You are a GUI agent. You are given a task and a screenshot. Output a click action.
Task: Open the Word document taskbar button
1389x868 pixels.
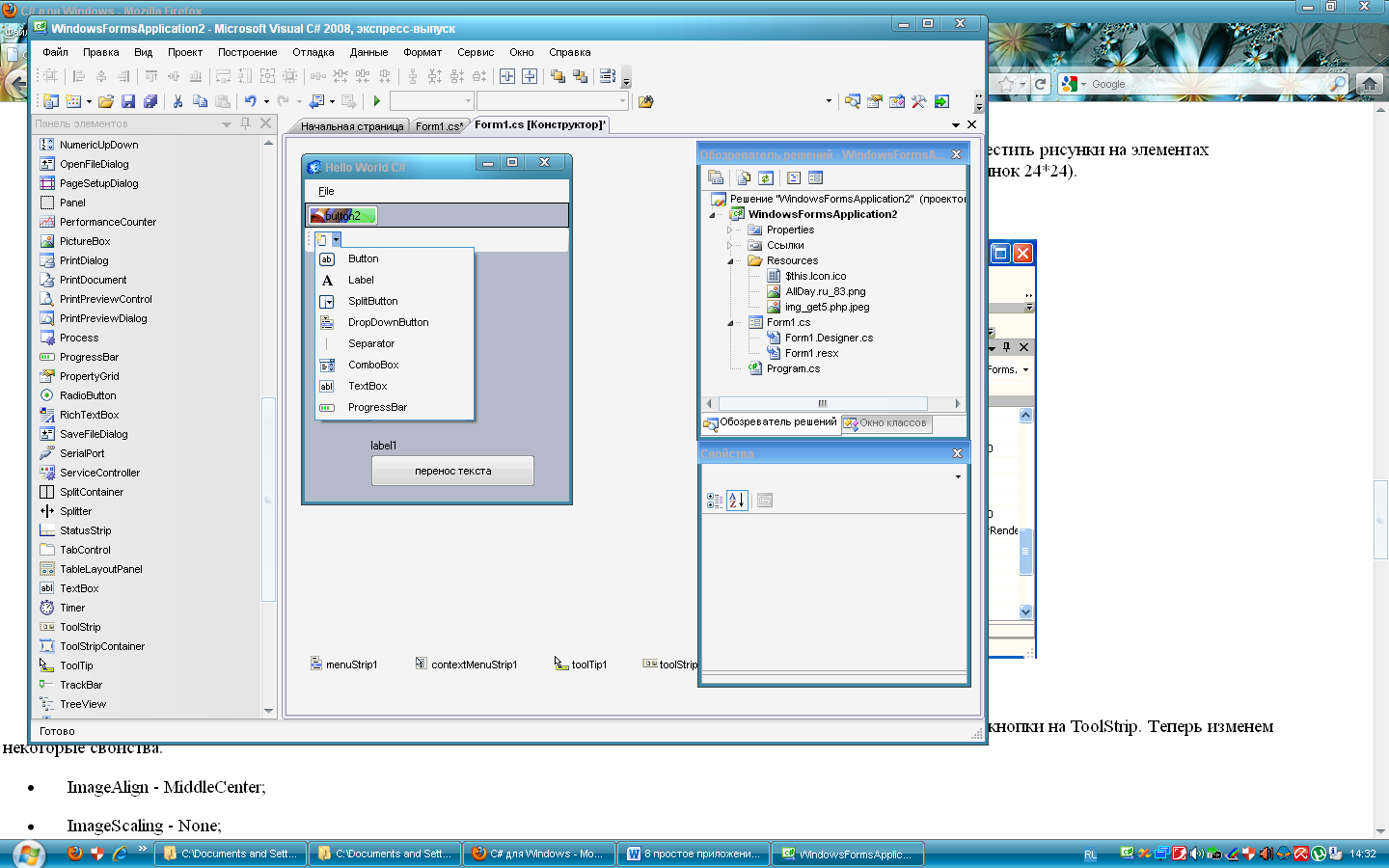point(694,854)
